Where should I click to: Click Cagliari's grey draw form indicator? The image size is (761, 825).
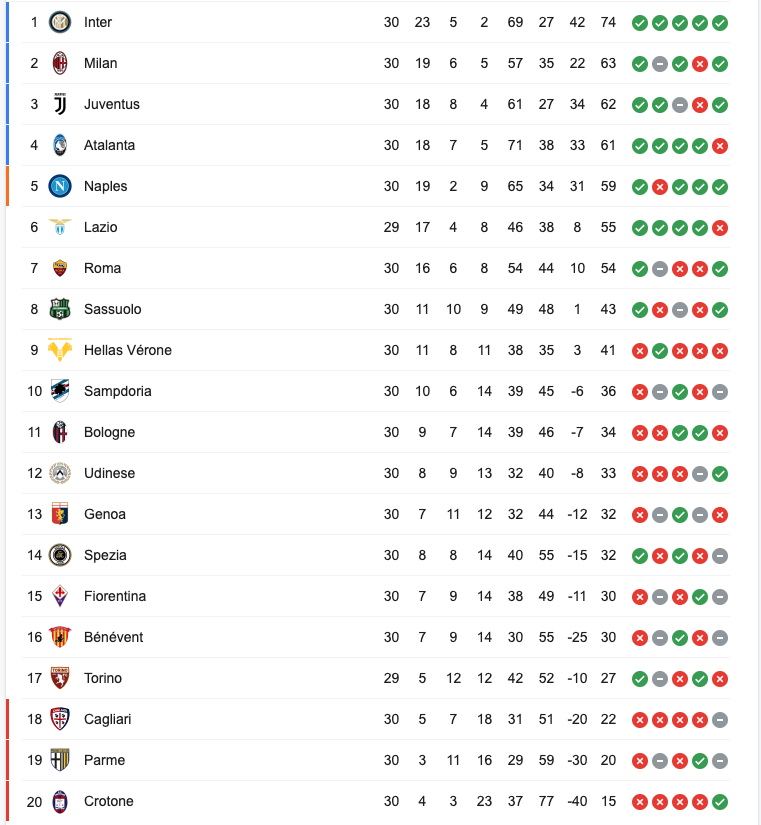tap(720, 719)
